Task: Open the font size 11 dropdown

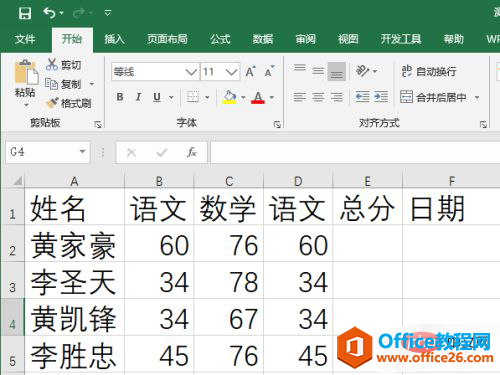Action: click(231, 71)
